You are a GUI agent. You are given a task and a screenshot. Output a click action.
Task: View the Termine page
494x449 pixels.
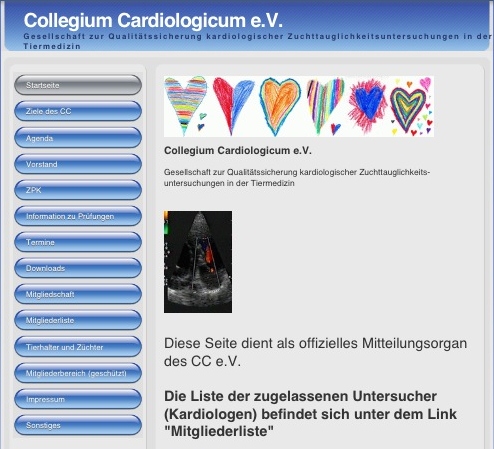point(78,242)
